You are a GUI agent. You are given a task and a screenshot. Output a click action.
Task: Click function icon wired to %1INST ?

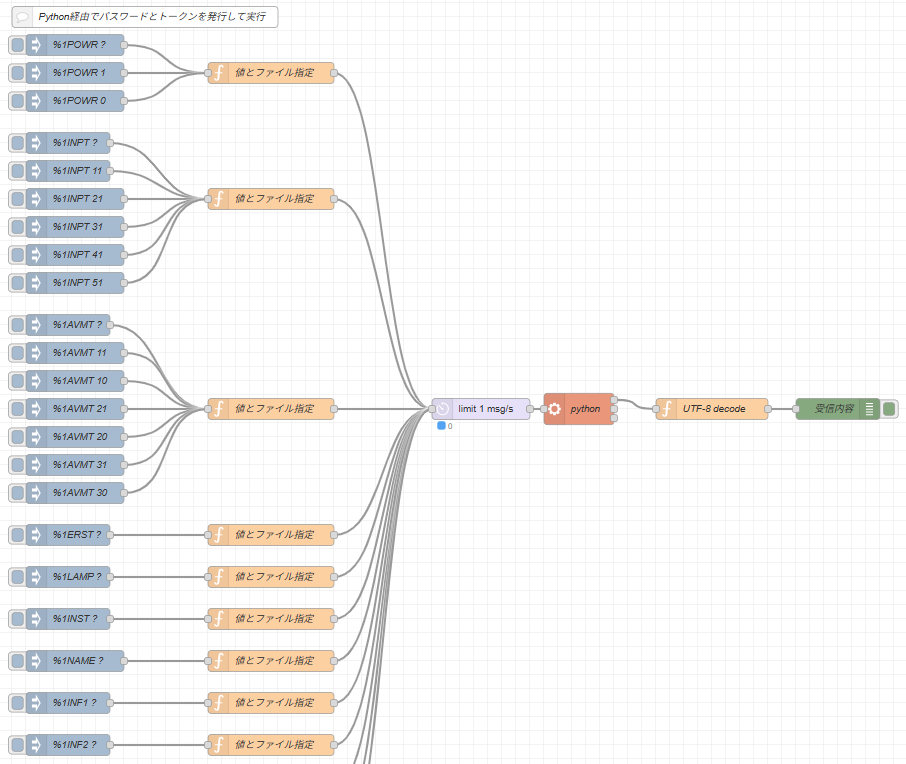click(218, 619)
